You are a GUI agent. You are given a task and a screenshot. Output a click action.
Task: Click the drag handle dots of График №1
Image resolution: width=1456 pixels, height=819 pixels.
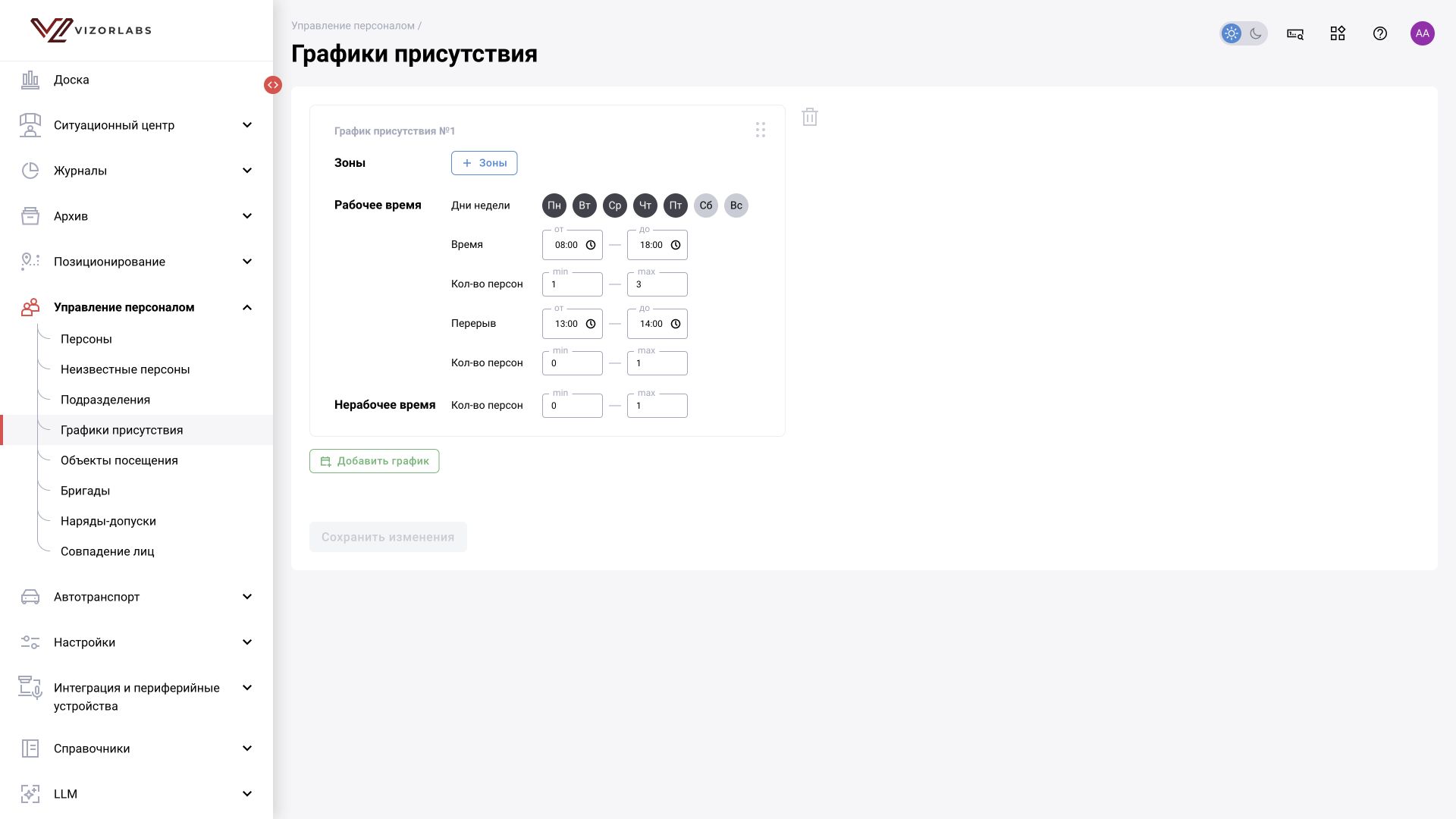[x=761, y=130]
